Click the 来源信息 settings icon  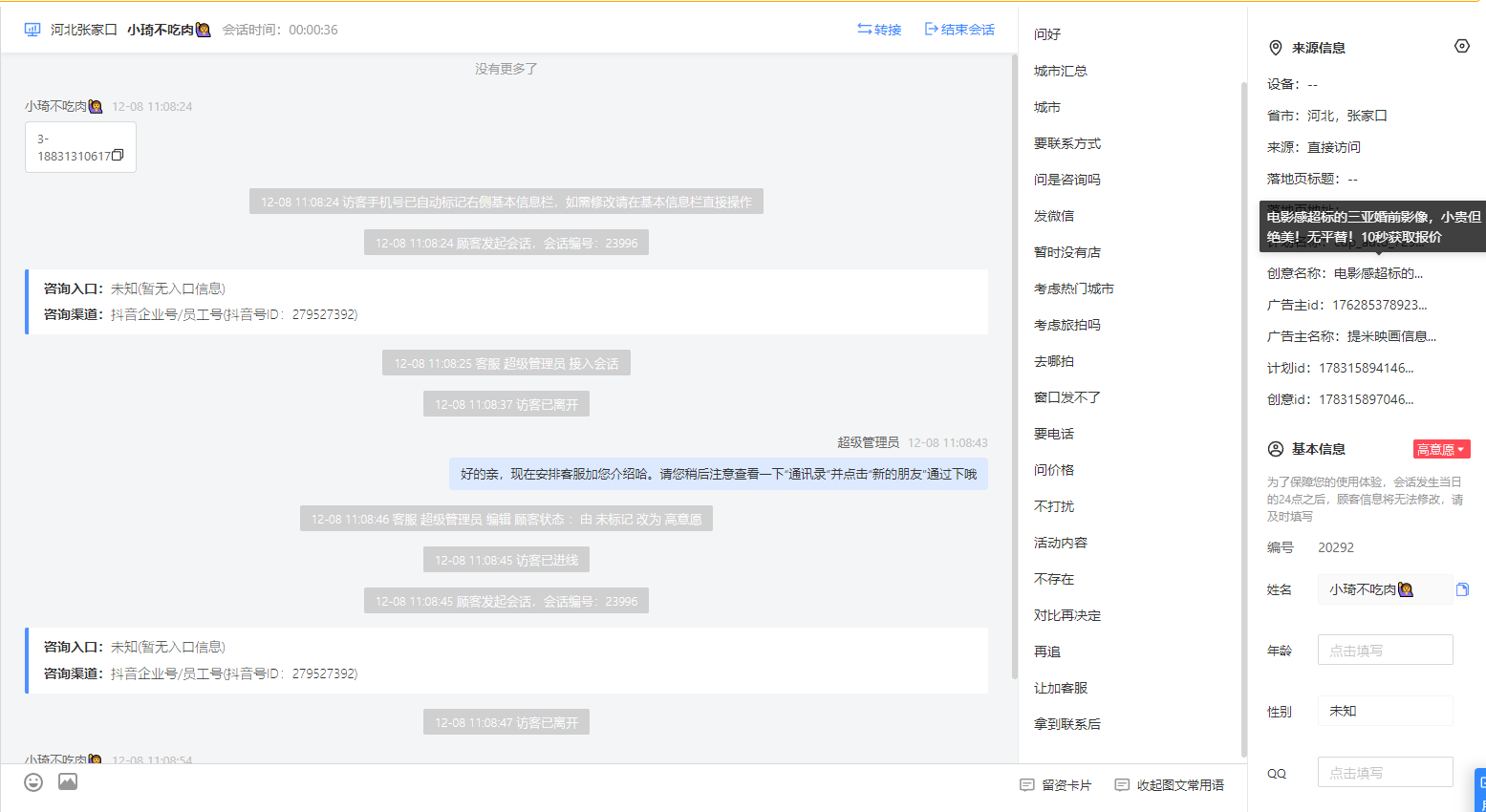pyautogui.click(x=1461, y=46)
